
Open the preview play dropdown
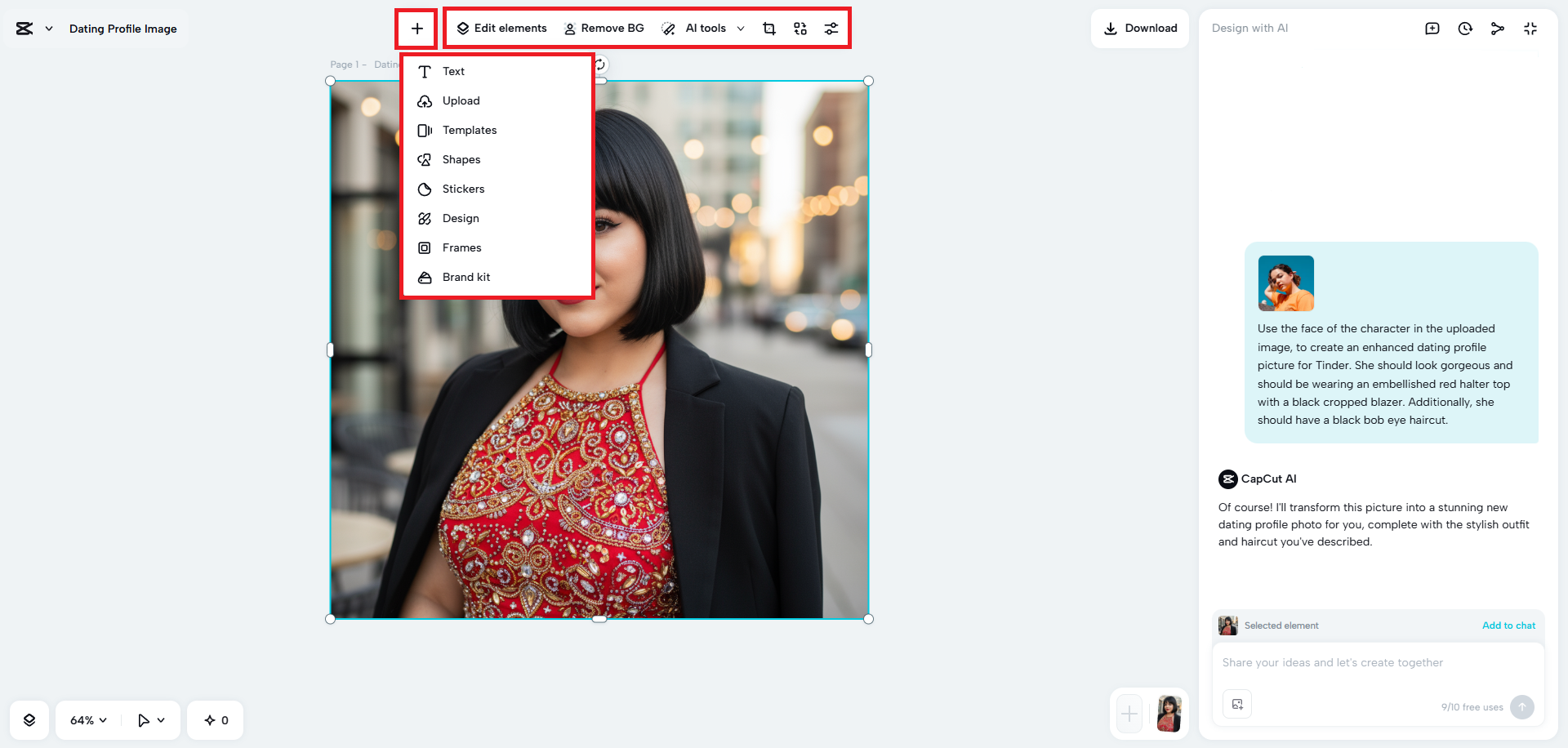point(150,719)
